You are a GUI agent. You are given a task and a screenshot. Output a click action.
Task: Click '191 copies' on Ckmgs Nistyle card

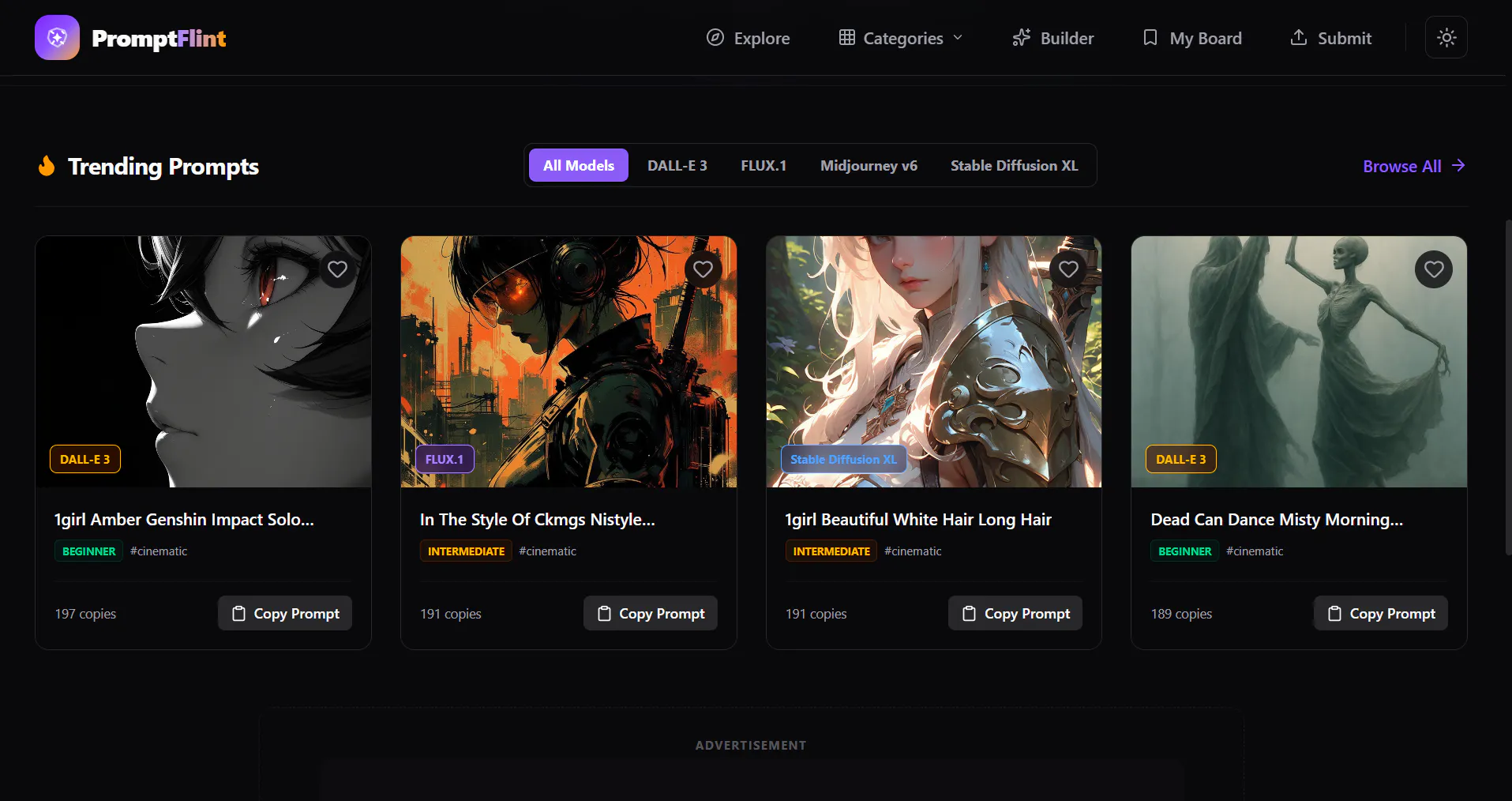click(x=451, y=614)
